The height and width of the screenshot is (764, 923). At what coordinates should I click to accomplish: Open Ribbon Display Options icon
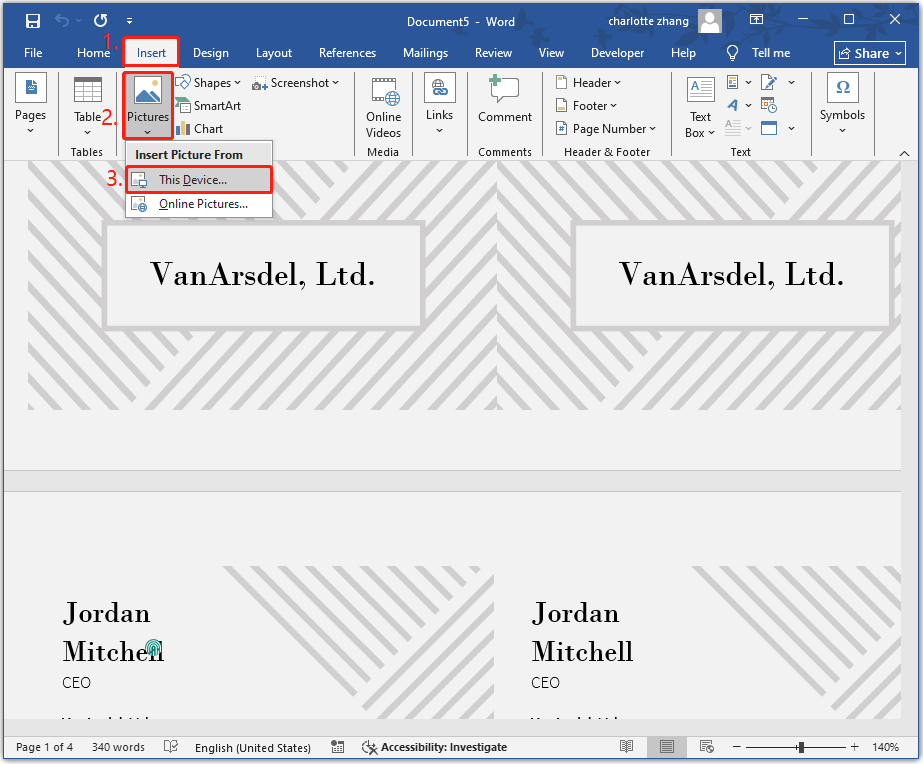756,19
